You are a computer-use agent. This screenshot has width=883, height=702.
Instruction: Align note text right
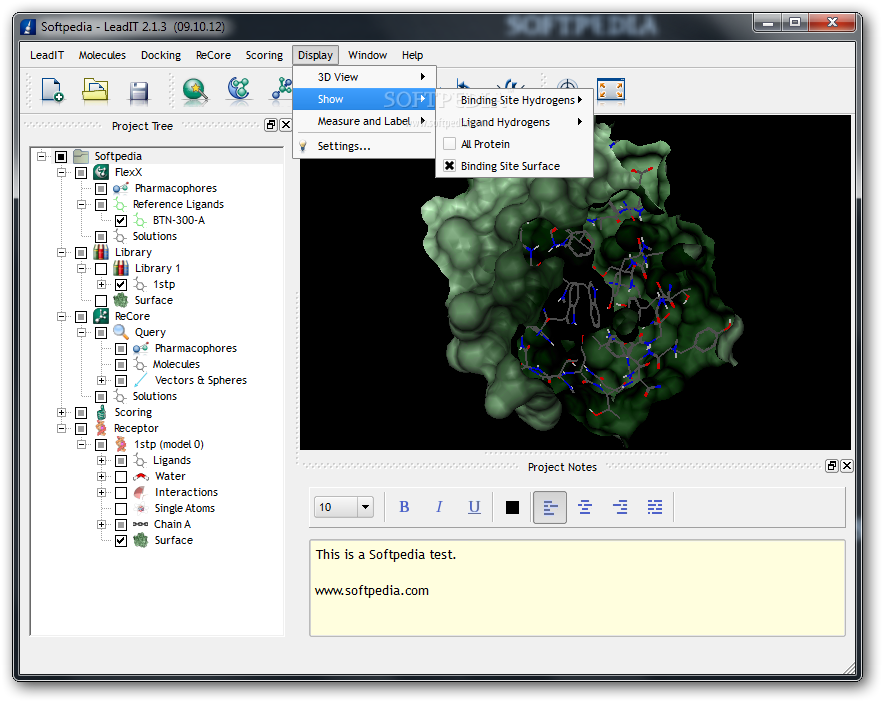click(x=620, y=507)
